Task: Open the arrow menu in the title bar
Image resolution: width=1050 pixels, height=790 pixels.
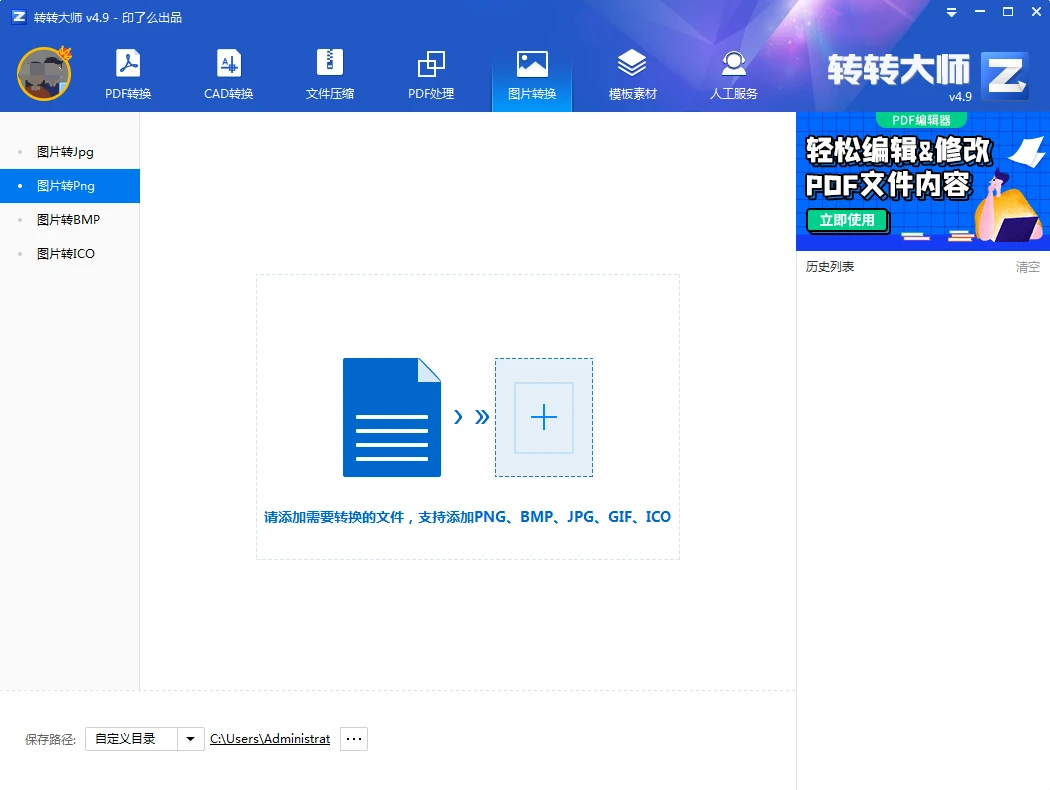Action: [x=949, y=13]
